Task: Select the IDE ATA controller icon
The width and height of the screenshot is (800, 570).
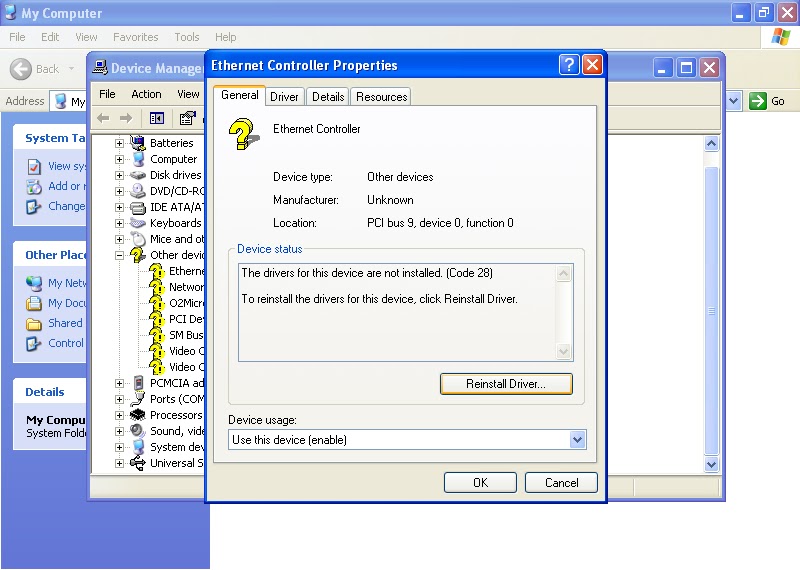Action: 138,207
